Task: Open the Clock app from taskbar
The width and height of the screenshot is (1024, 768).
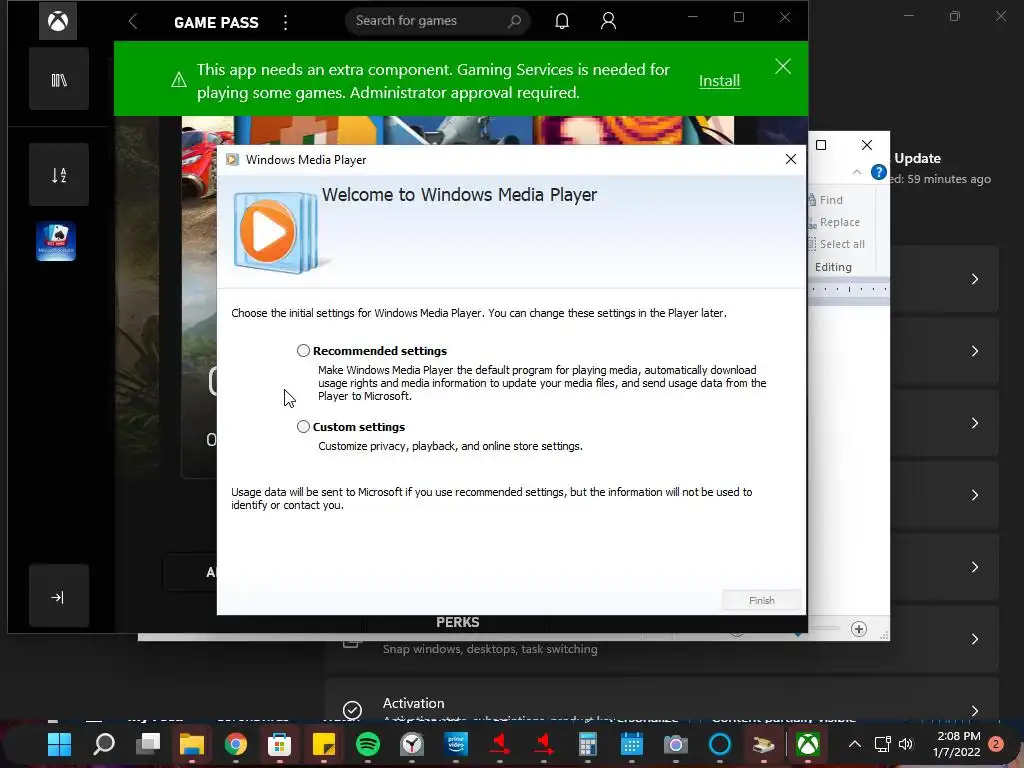Action: coord(412,744)
